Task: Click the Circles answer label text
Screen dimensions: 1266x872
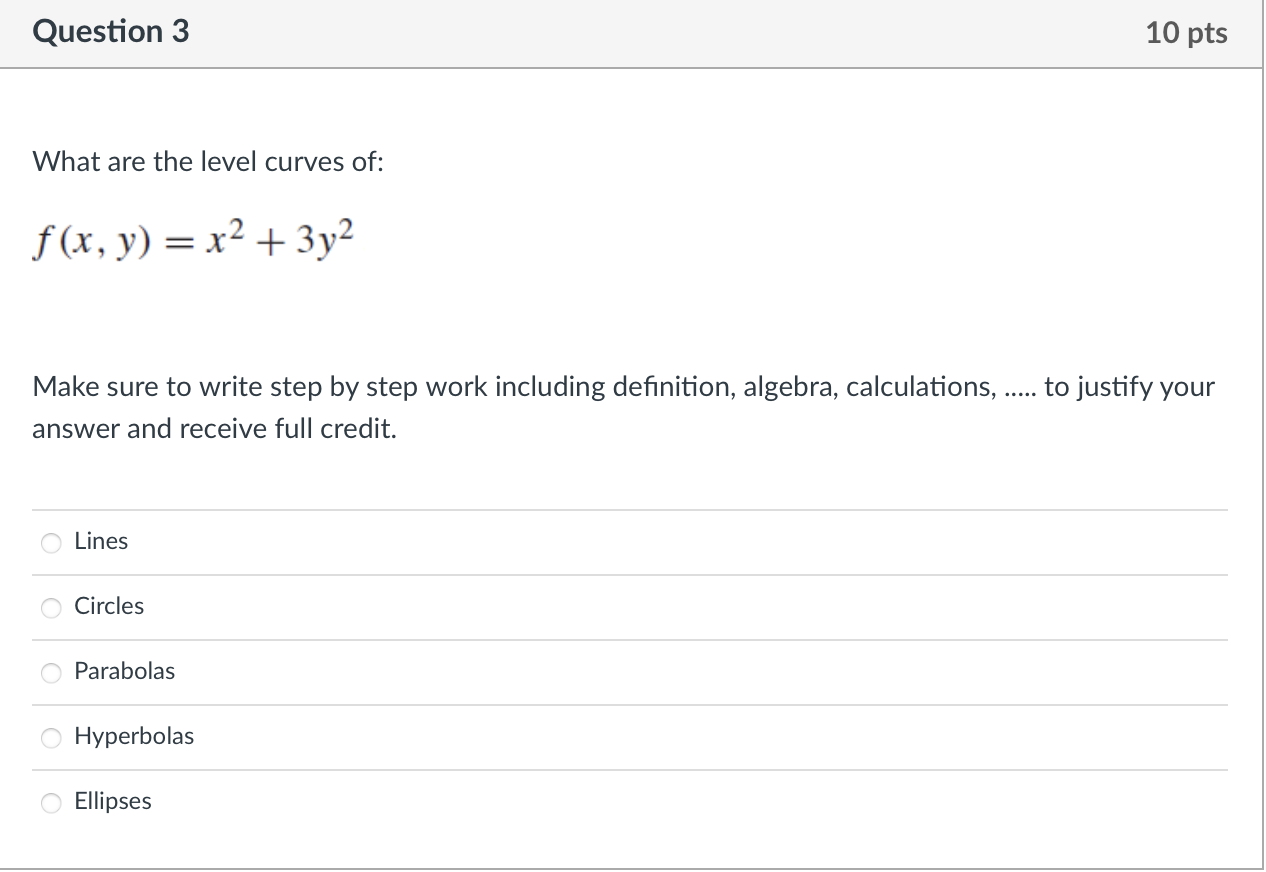Action: pyautogui.click(x=109, y=606)
